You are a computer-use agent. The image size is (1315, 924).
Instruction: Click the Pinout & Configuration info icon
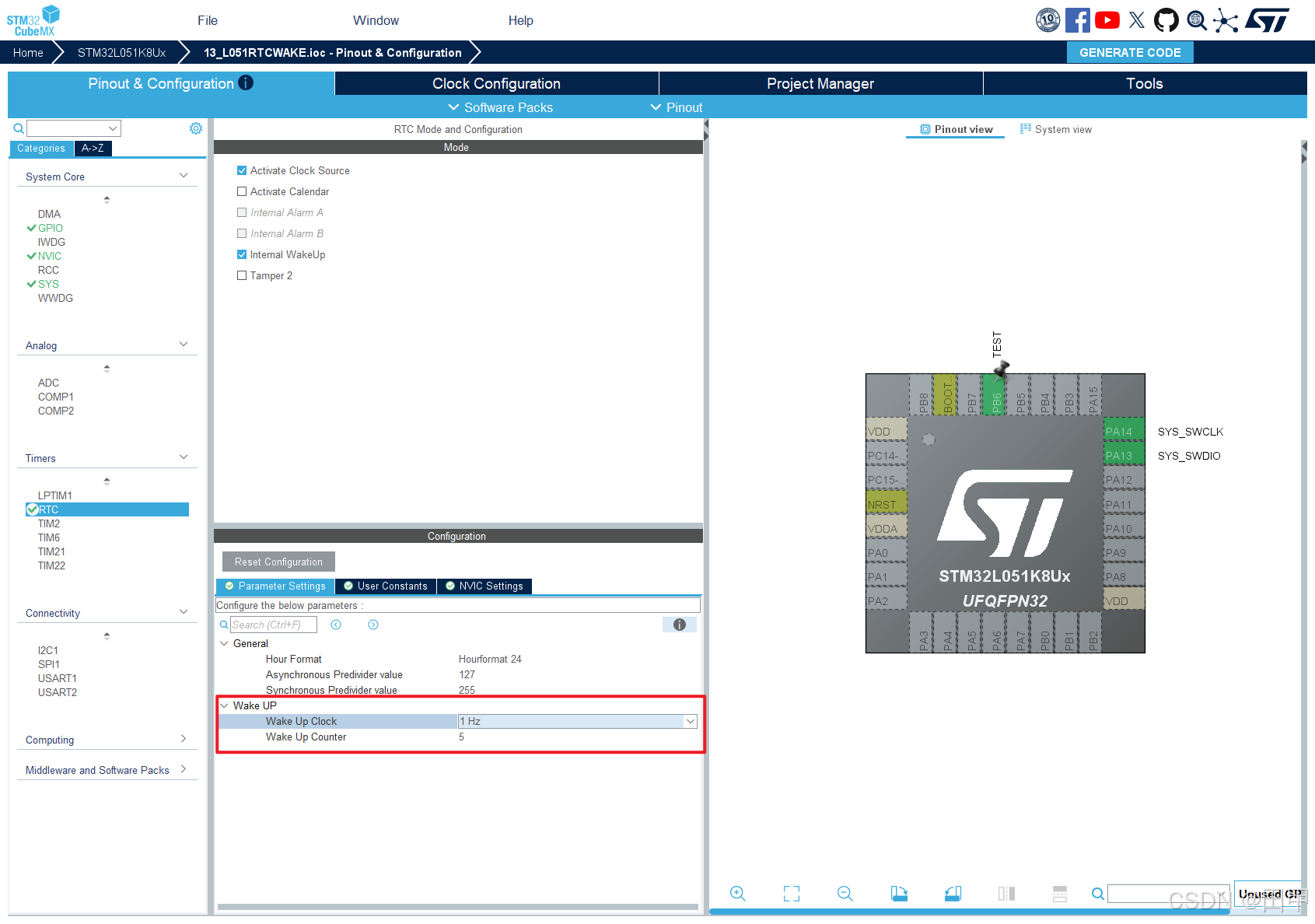pos(246,82)
